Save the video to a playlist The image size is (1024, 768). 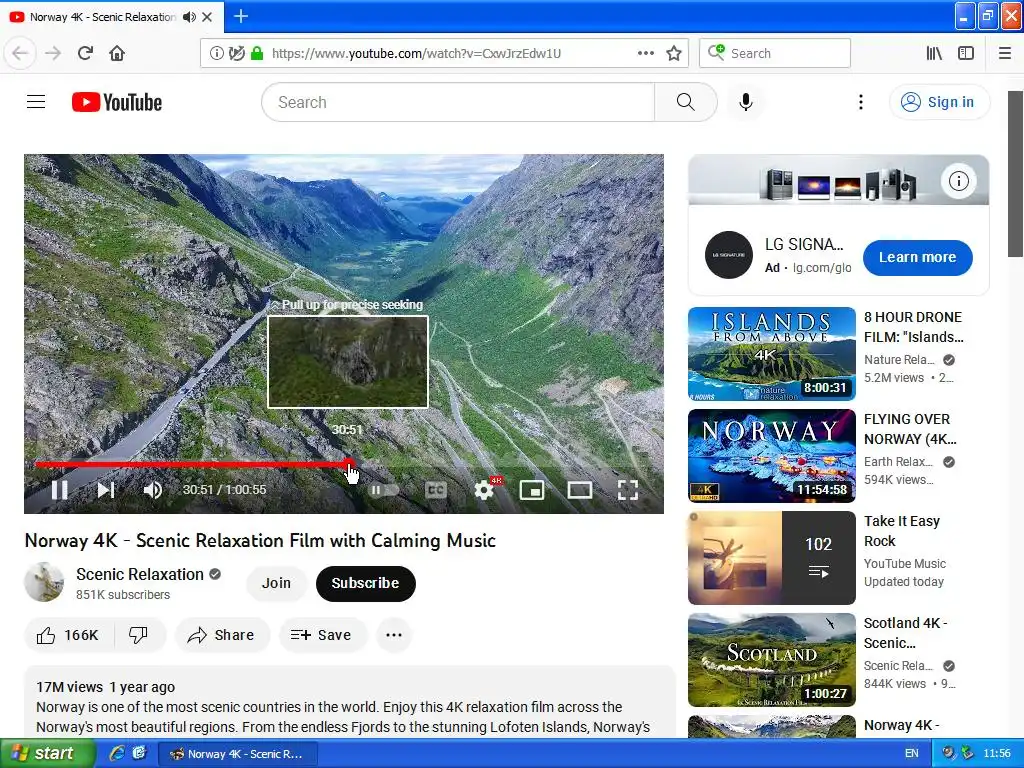pyautogui.click(x=322, y=635)
